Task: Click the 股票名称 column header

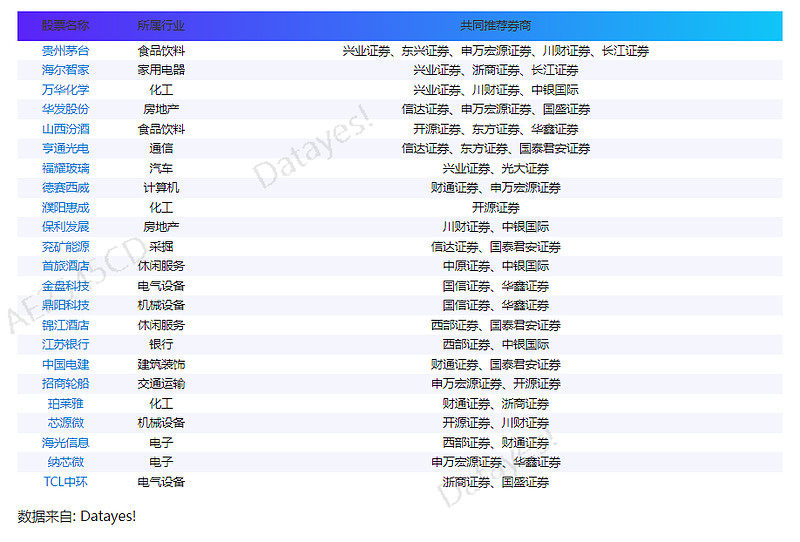Action: [x=65, y=25]
